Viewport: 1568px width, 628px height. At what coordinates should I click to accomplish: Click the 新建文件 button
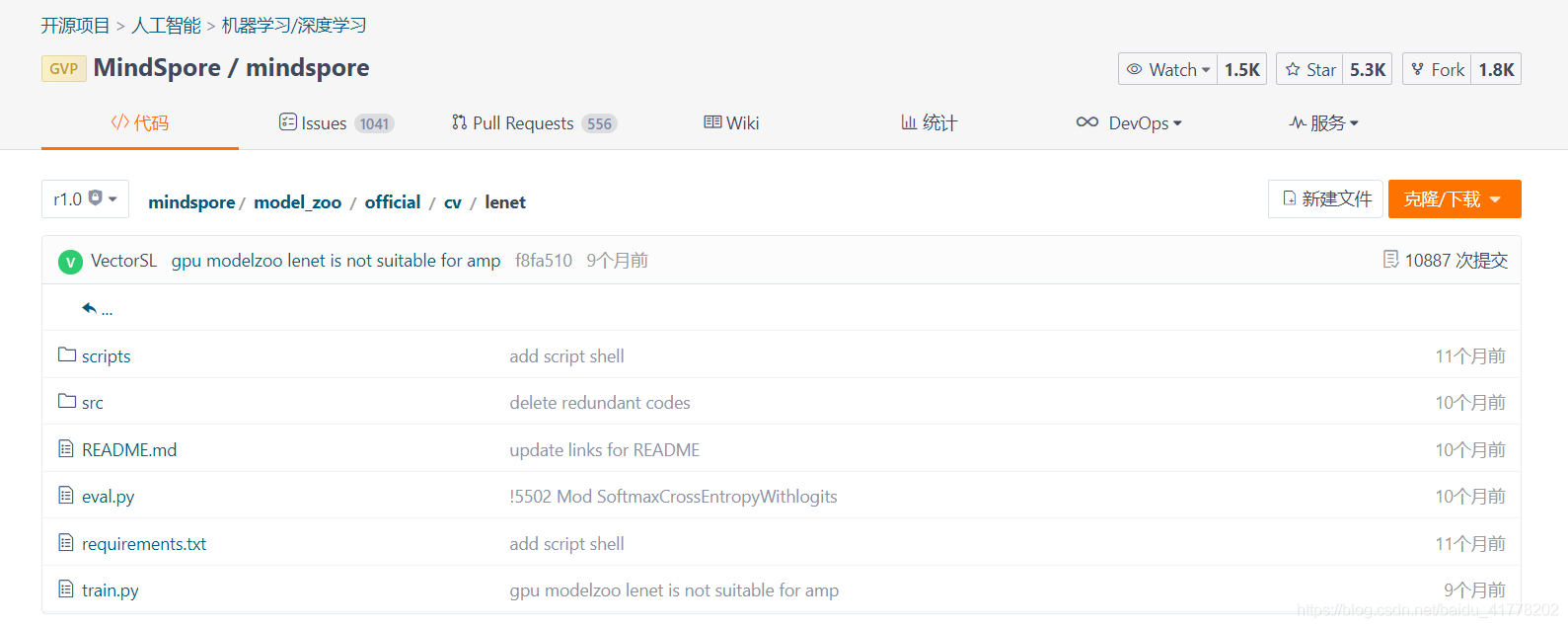tap(1325, 198)
